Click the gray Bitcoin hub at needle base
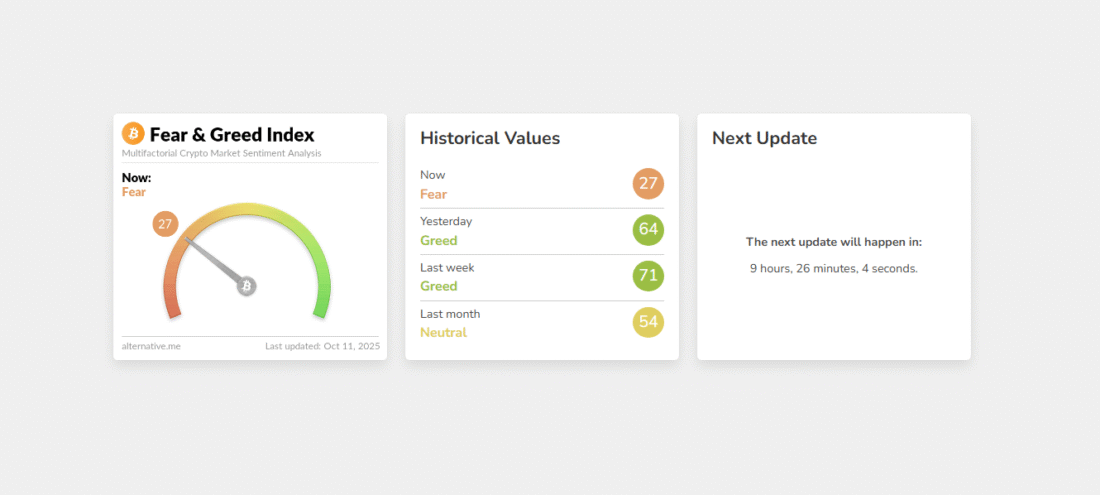The height and width of the screenshot is (495, 1100). (x=246, y=286)
